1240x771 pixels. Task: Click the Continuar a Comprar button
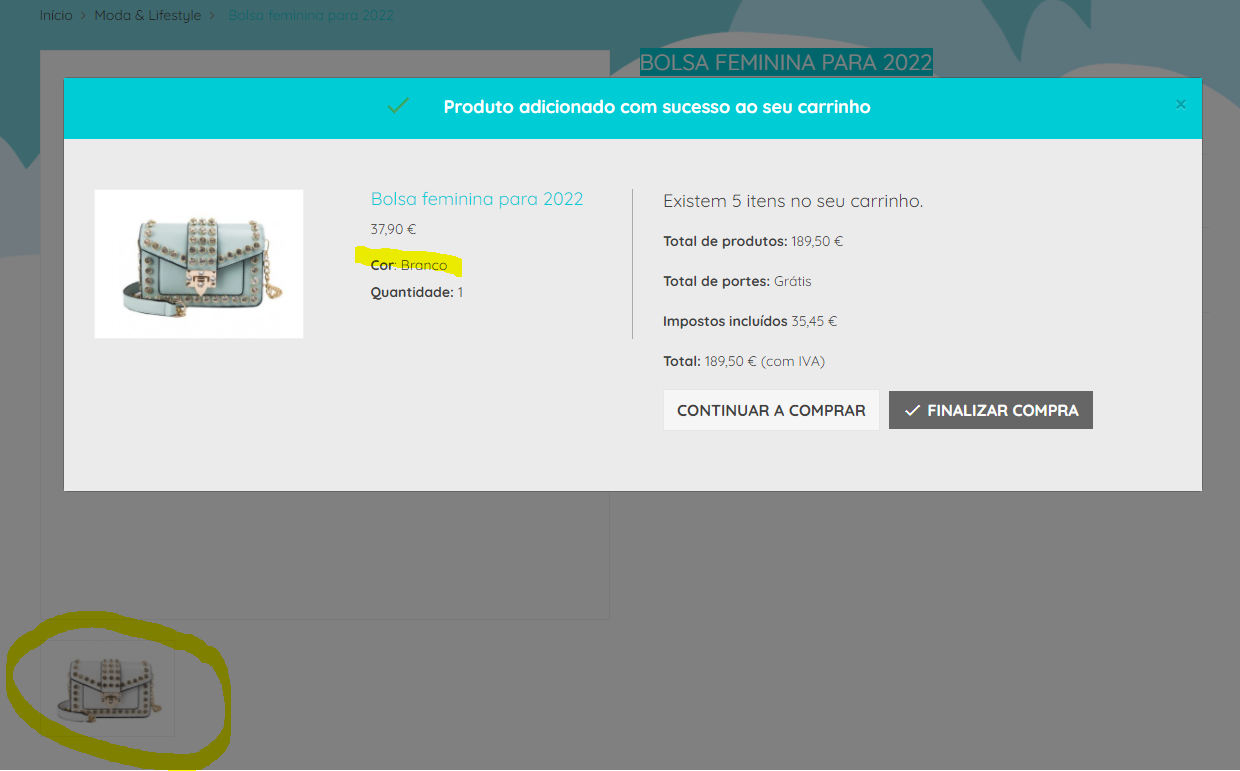click(771, 410)
